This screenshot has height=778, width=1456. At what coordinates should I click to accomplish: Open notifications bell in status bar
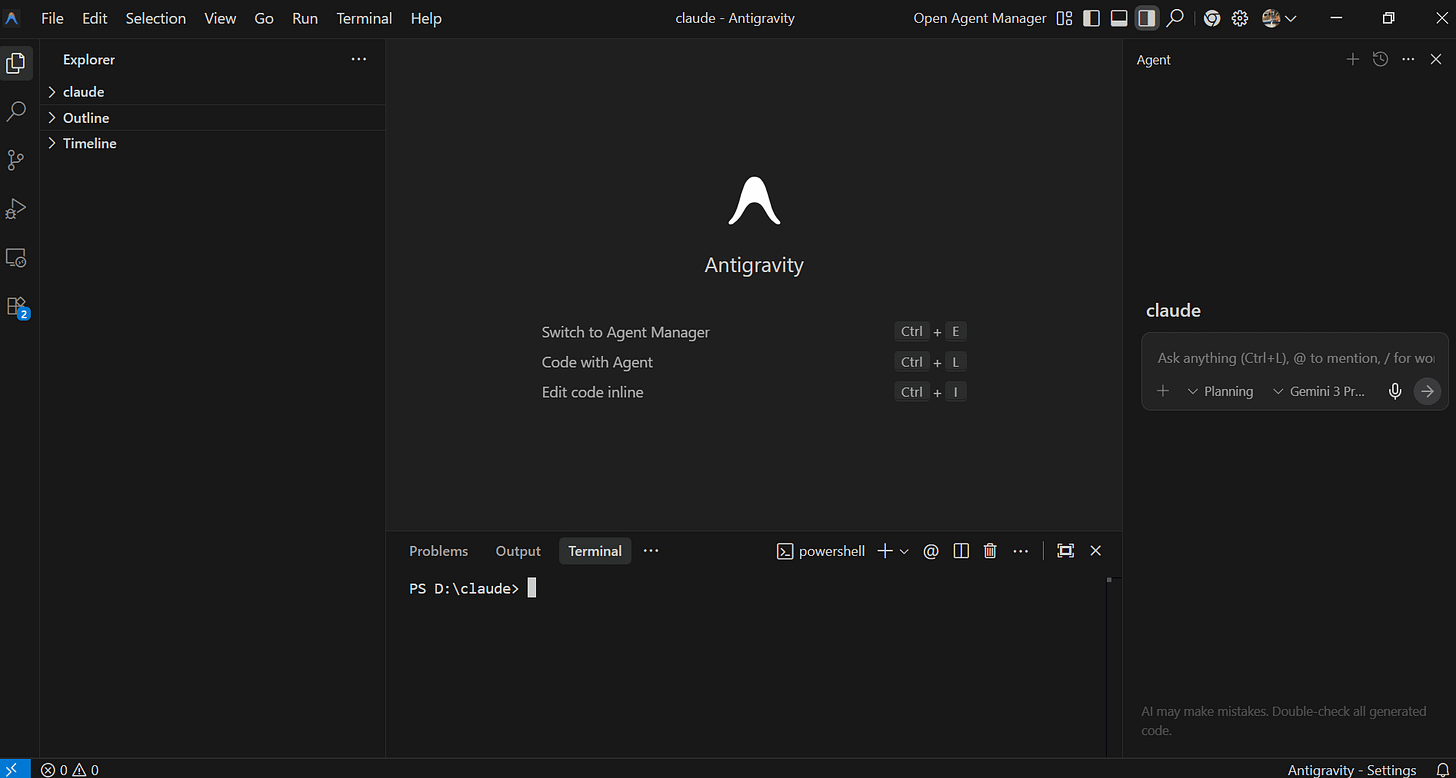coord(1442,769)
